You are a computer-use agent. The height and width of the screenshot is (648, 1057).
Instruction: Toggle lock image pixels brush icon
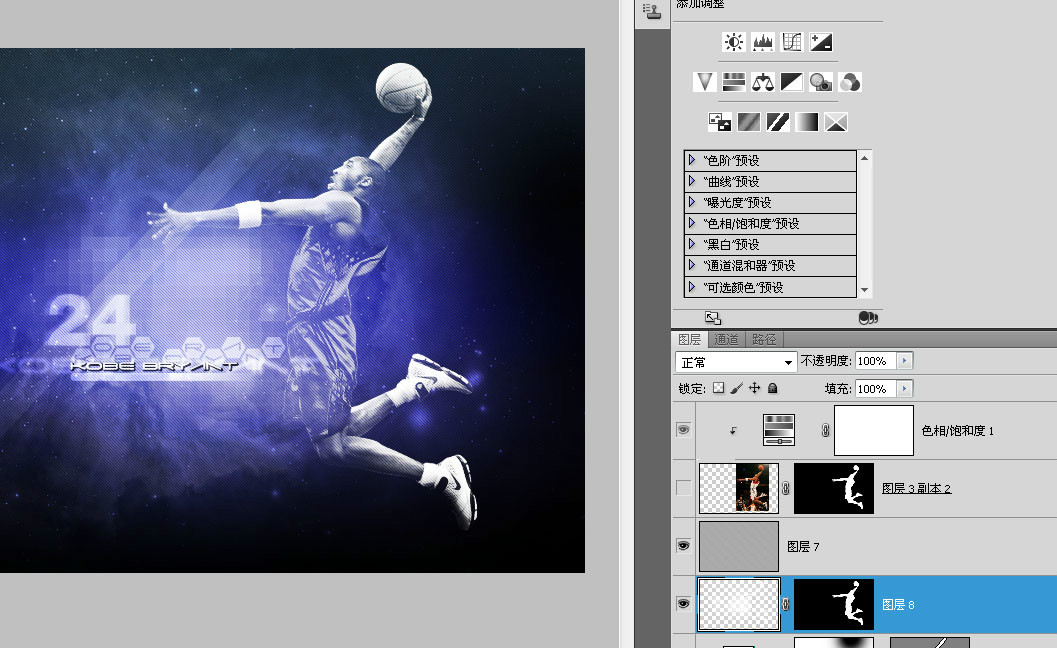737,388
